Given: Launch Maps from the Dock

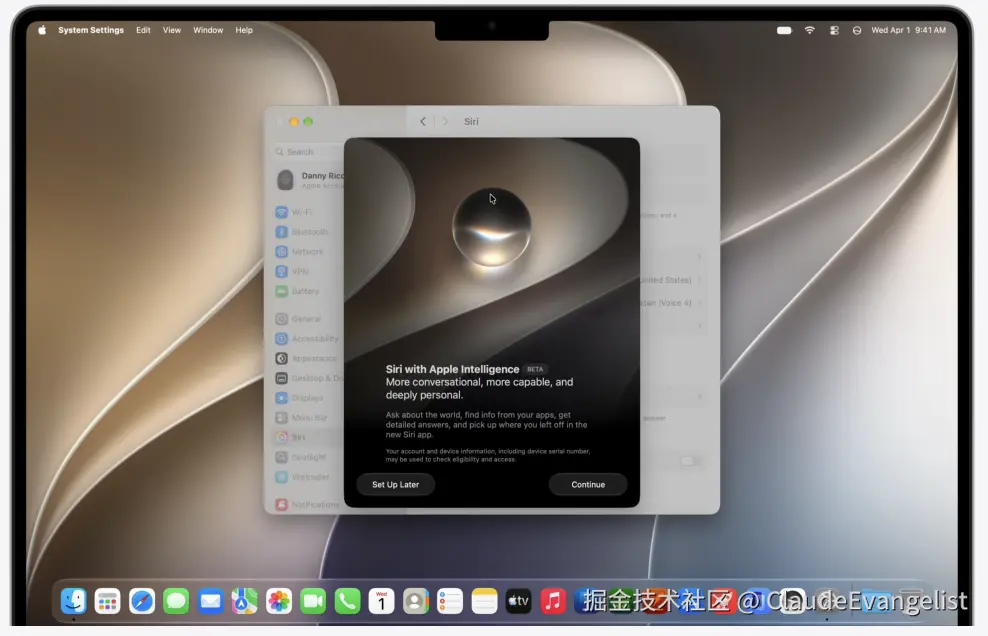Looking at the screenshot, I should 244,601.
